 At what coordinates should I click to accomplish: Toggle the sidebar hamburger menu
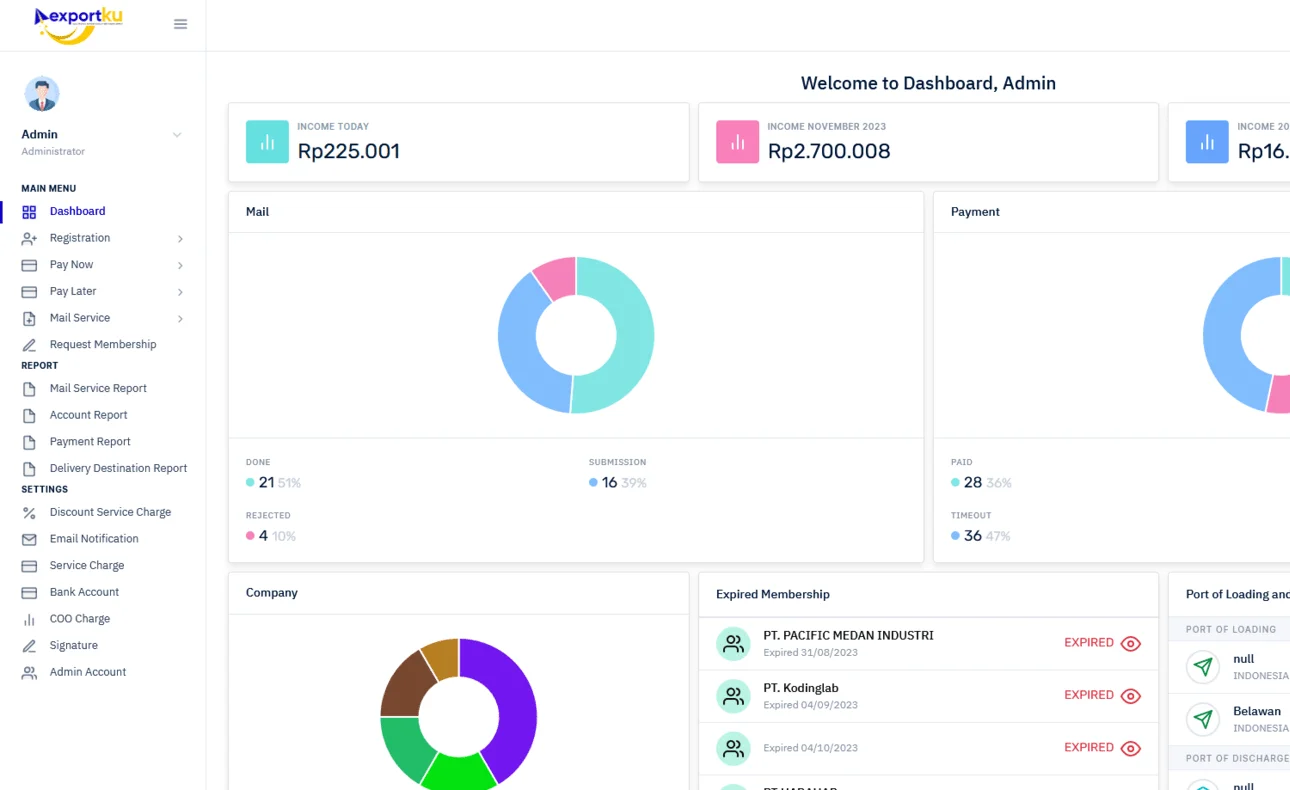click(180, 24)
